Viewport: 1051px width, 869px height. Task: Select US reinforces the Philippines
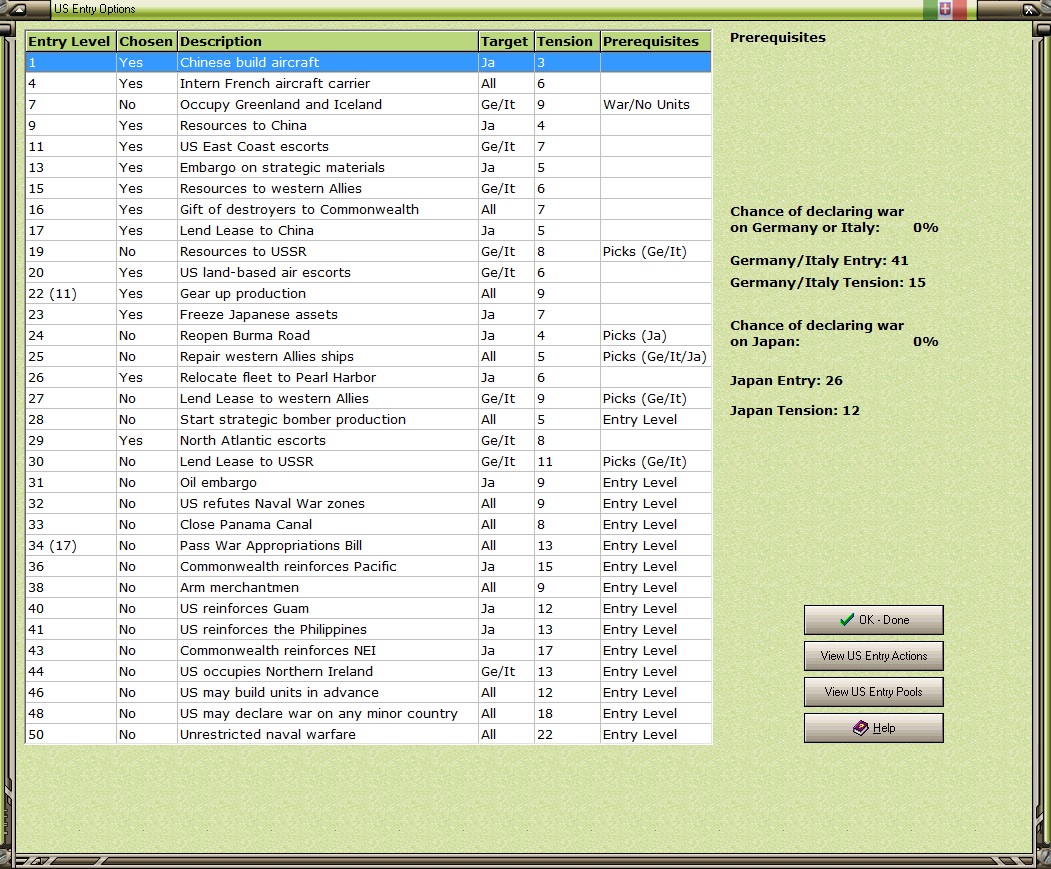coord(368,630)
